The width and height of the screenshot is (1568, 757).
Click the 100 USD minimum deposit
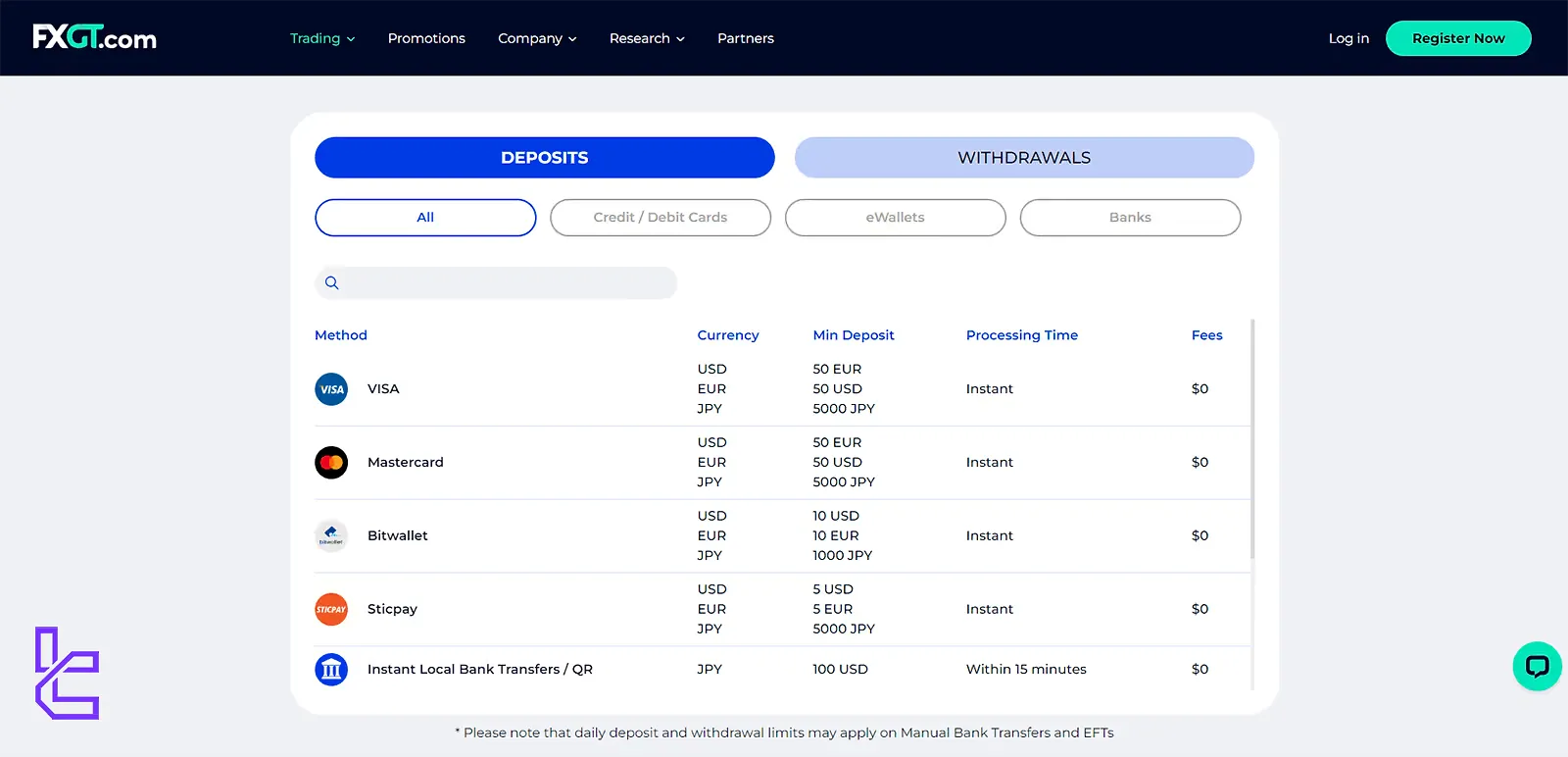[840, 670]
